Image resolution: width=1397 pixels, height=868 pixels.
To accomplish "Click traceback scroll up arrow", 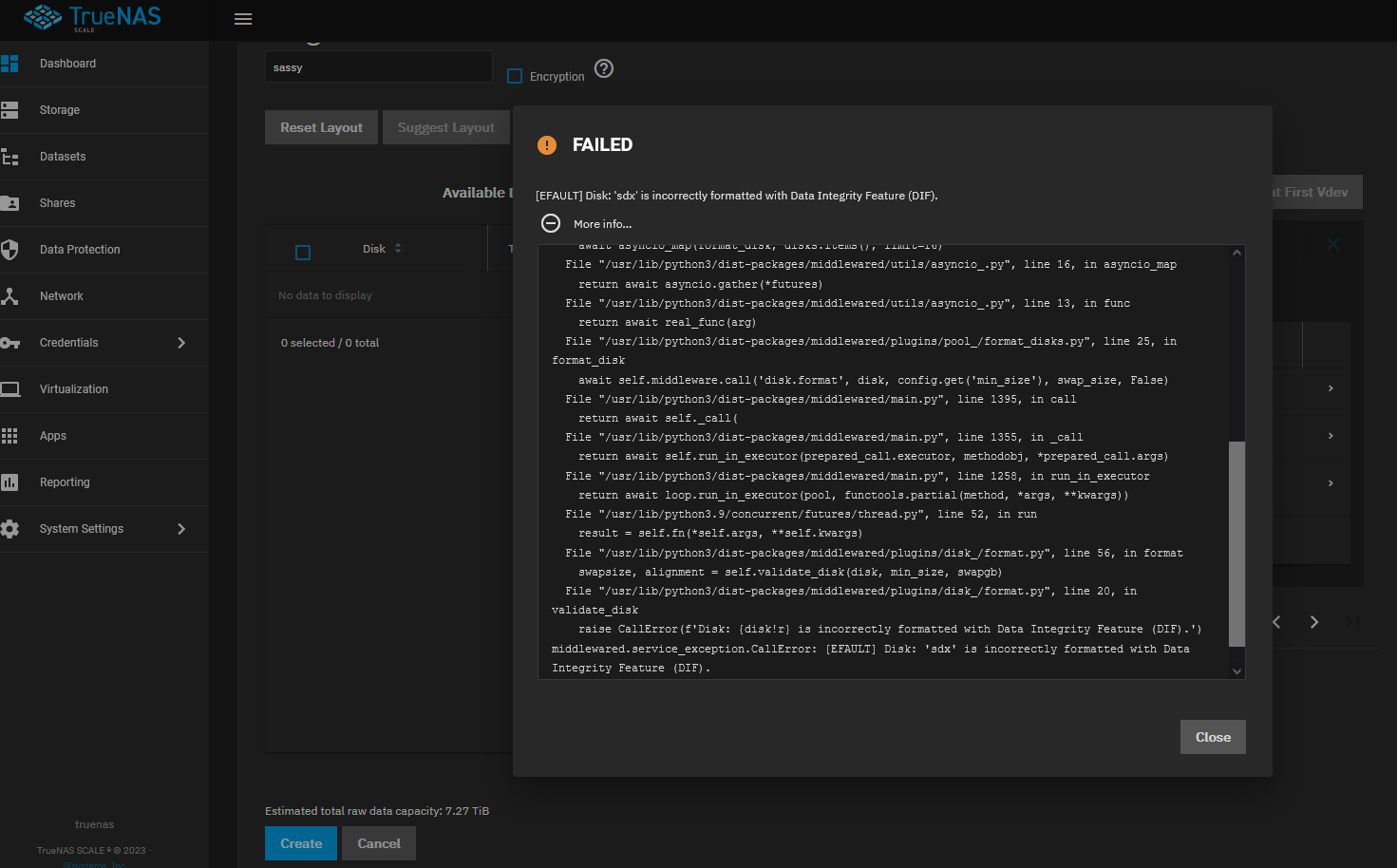I will (x=1237, y=253).
